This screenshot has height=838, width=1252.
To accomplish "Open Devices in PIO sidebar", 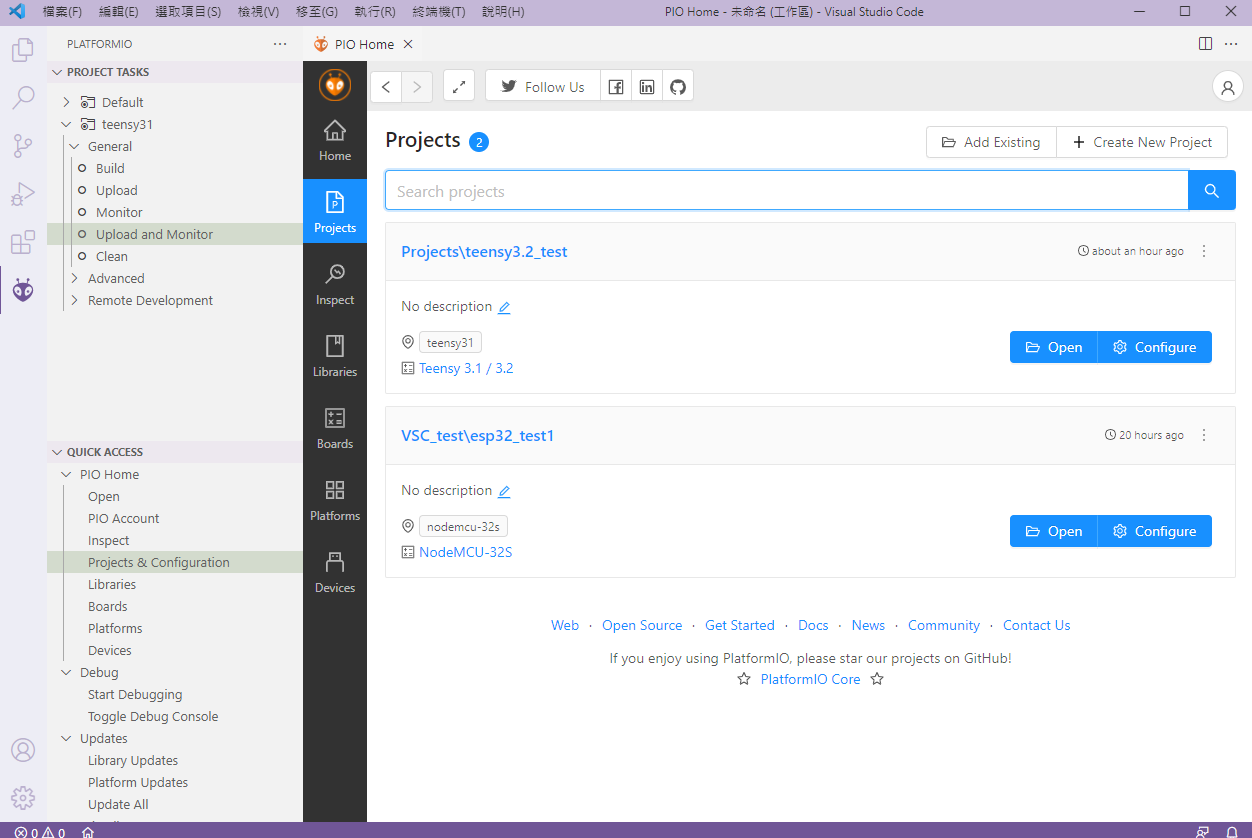I will (335, 572).
